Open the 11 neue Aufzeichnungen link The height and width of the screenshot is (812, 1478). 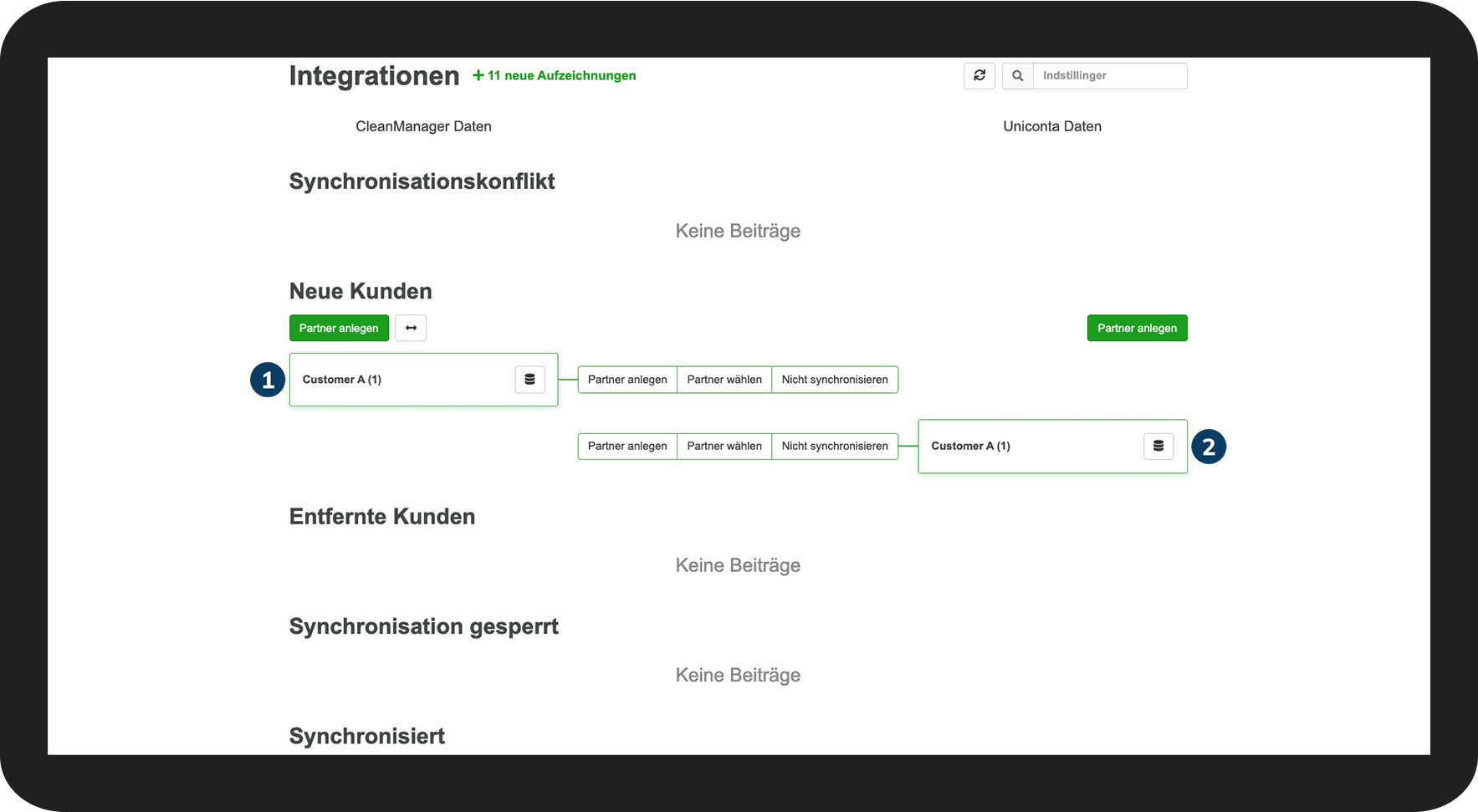click(x=555, y=75)
